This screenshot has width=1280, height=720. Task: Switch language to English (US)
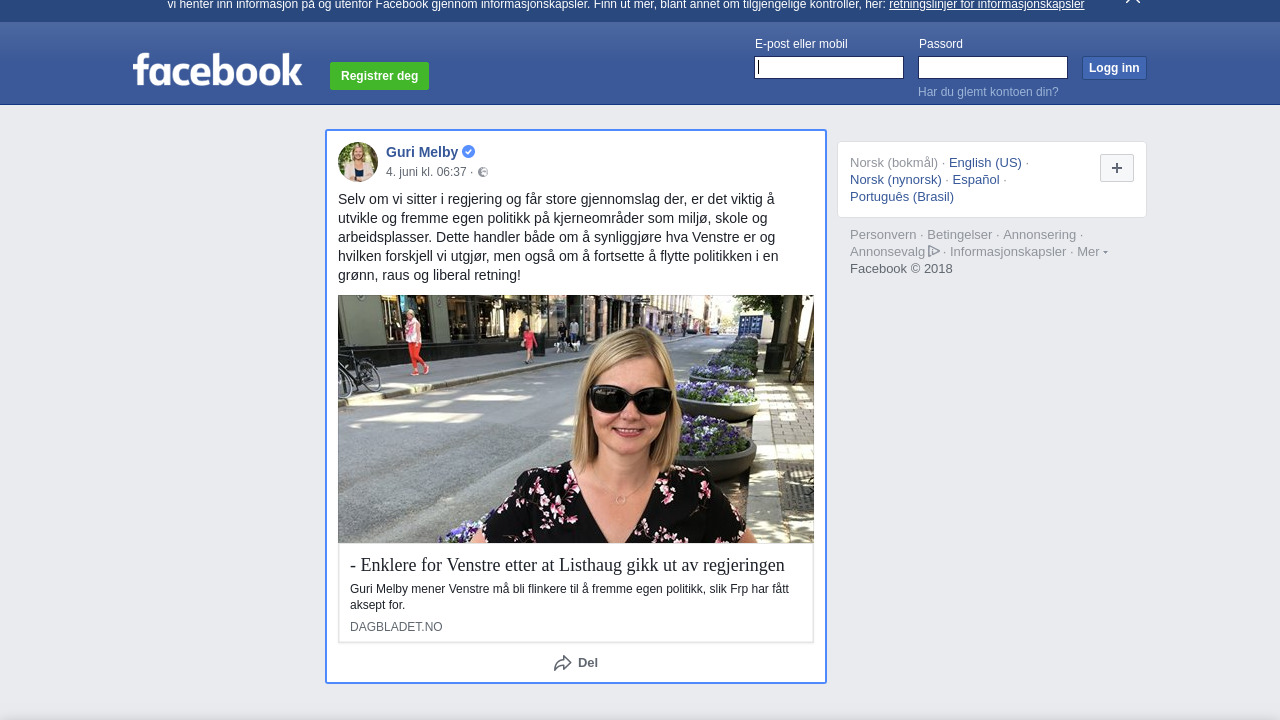pos(985,163)
